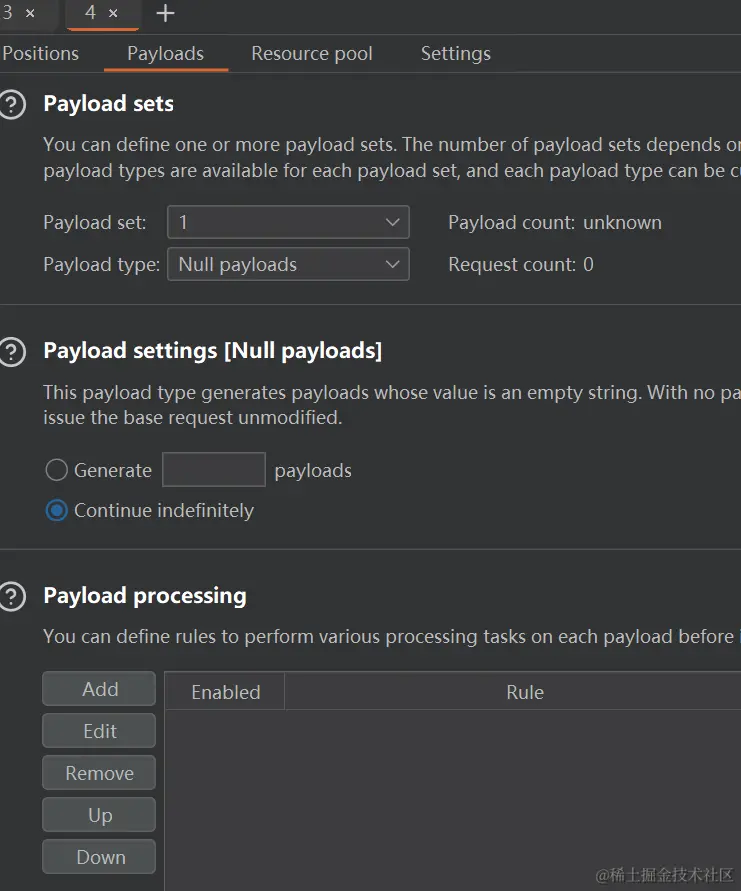Close Intruder tab 4

[114, 14]
